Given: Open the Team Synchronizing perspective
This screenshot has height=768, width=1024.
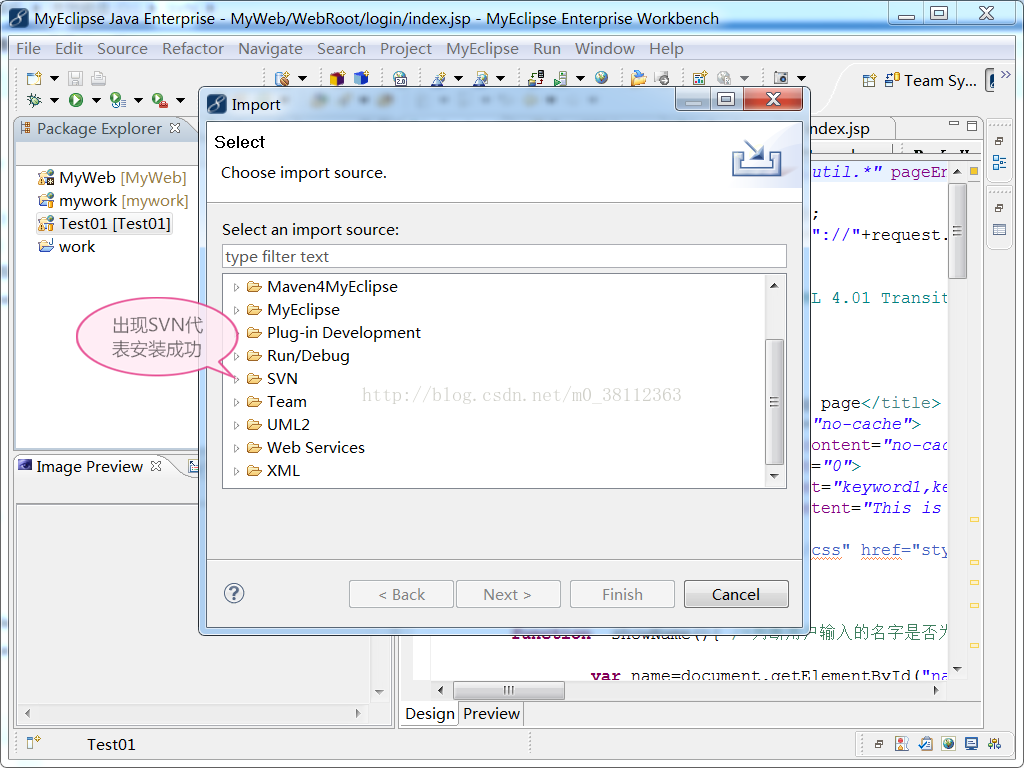Looking at the screenshot, I should tap(931, 81).
